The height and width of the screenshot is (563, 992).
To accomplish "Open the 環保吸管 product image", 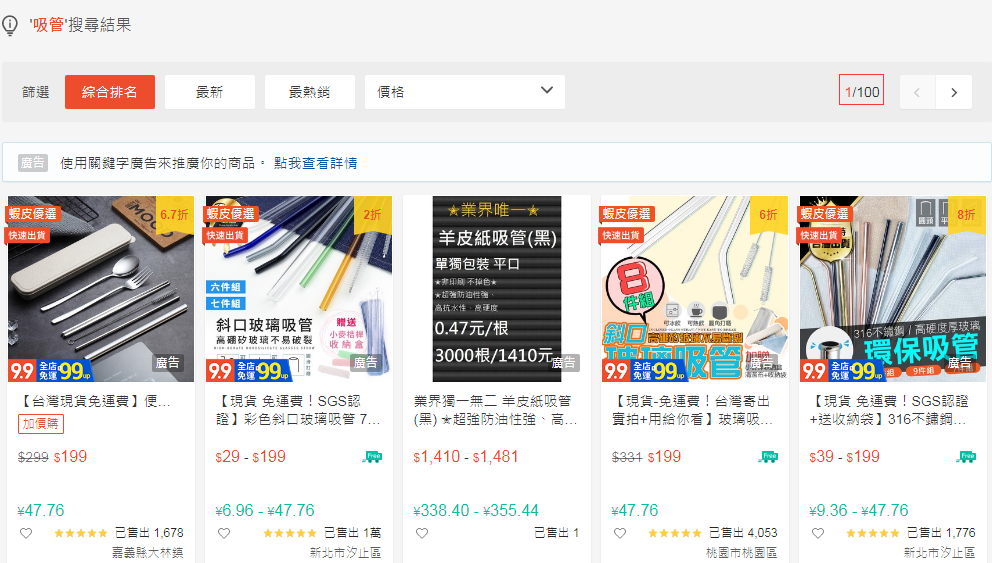I will tap(893, 289).
